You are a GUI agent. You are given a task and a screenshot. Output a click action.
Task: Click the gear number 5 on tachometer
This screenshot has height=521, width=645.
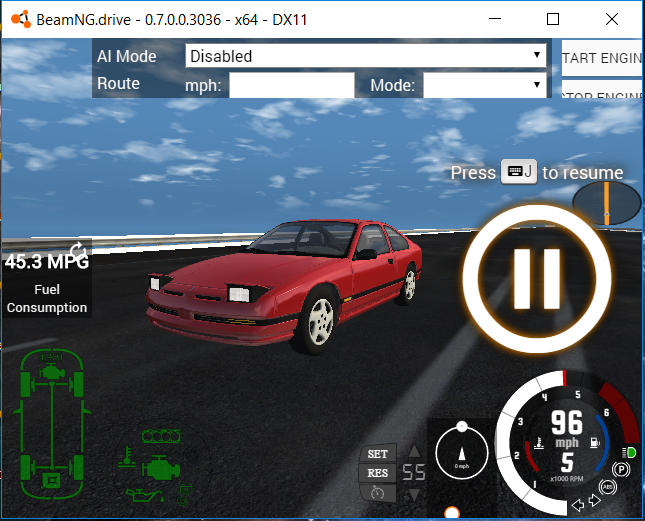[x=567, y=463]
